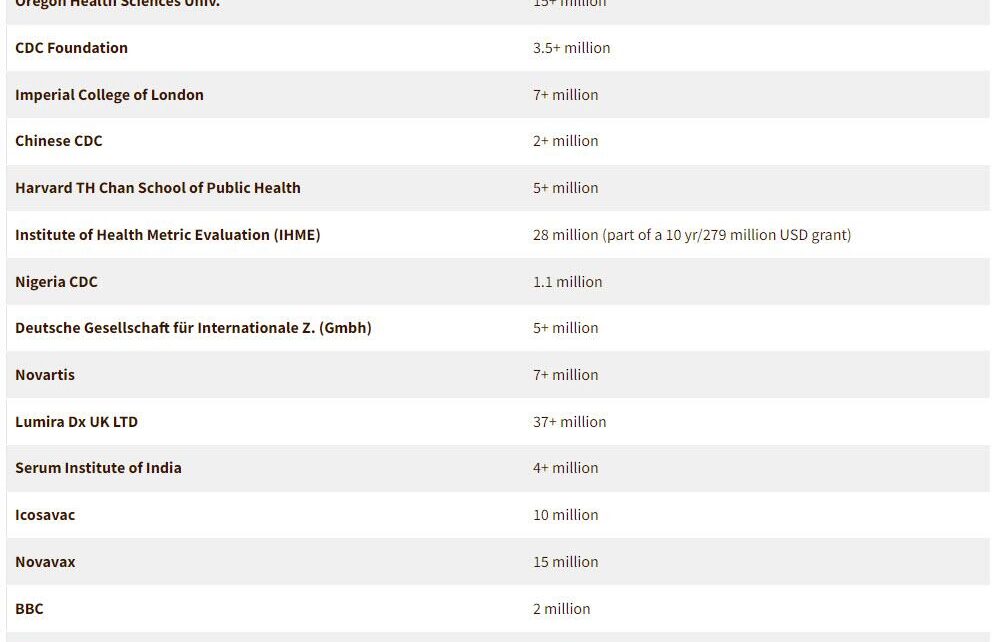
Task: Click the 2 million BBC amount
Action: (561, 609)
